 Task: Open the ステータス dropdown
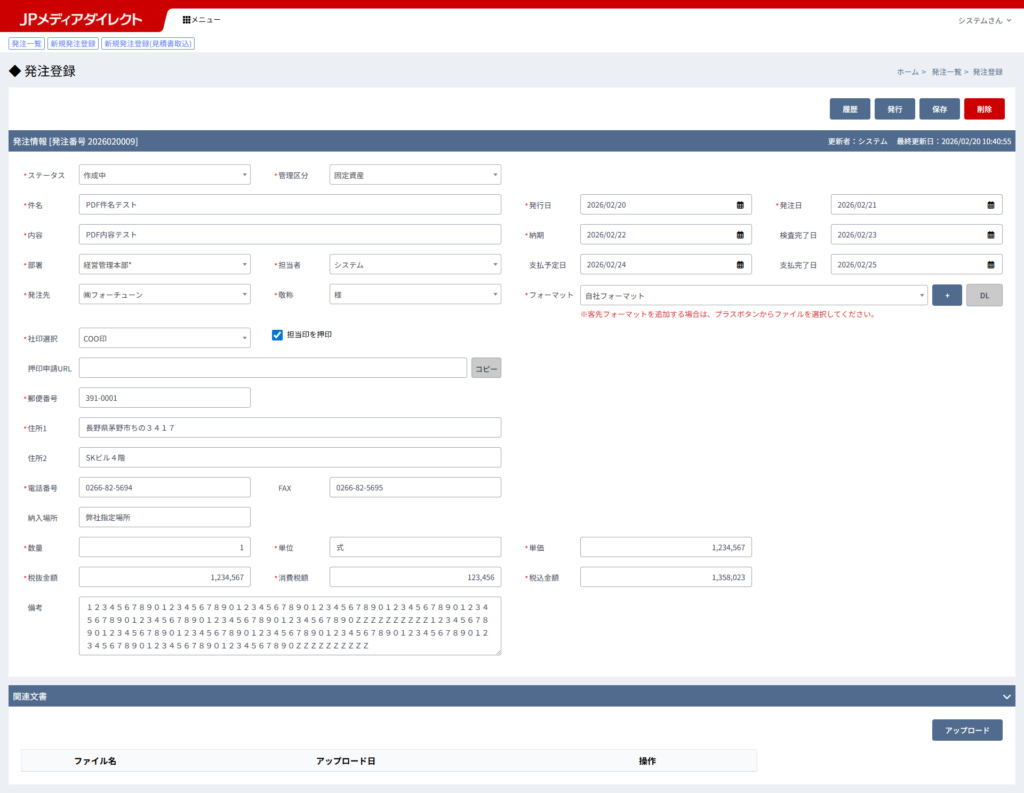point(164,175)
